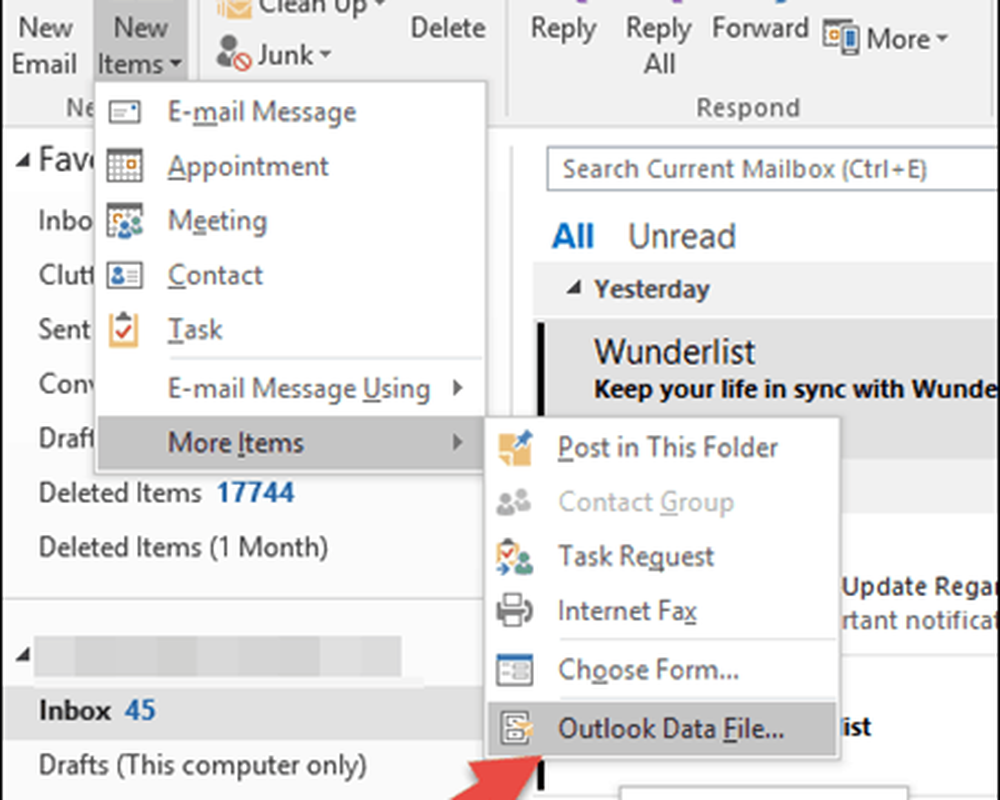Click the E-mail Message envelope icon
Viewport: 1000px width, 800px height.
[x=125, y=112]
